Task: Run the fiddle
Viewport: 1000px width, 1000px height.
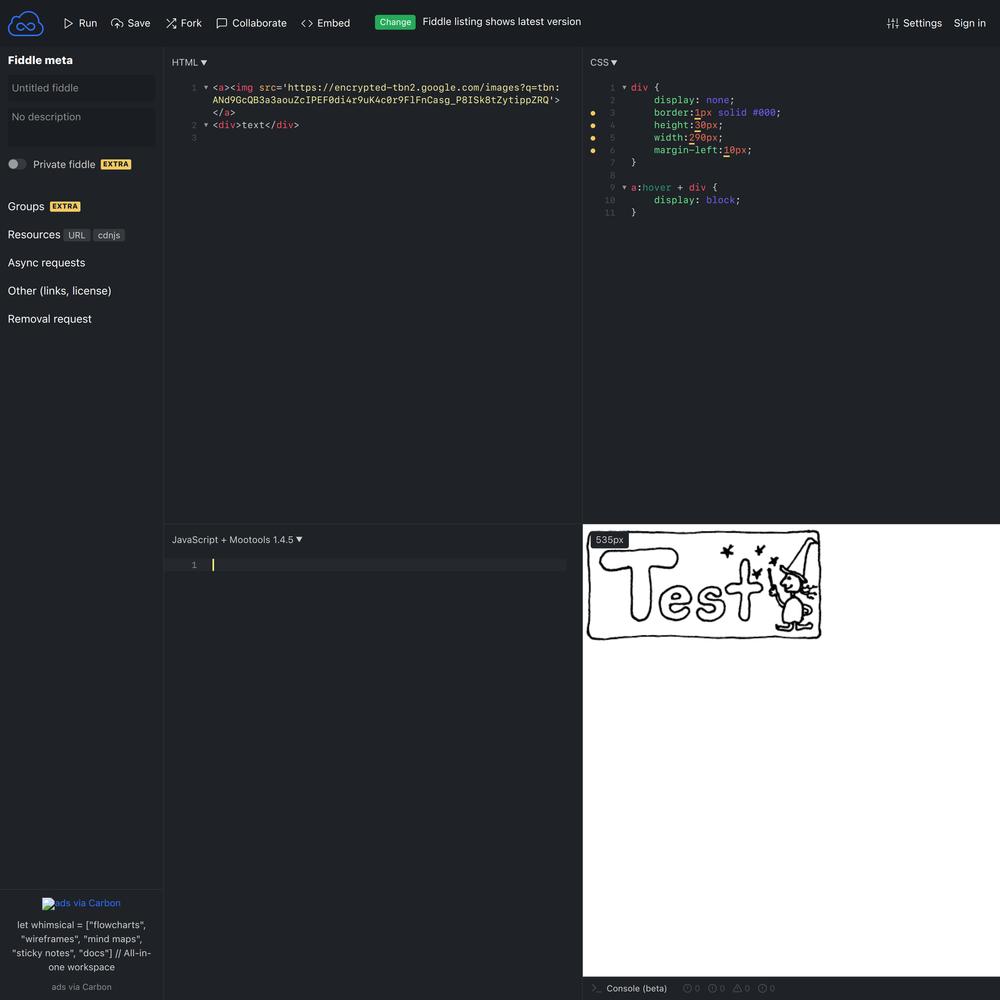Action: [x=80, y=23]
